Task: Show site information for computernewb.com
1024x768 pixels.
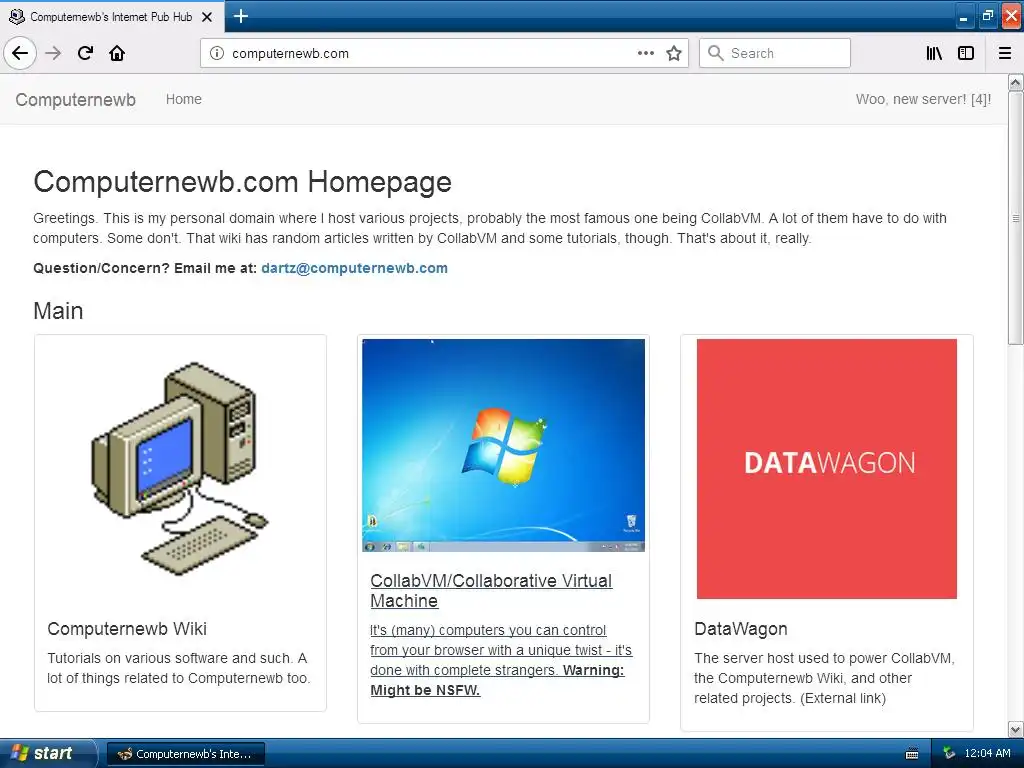Action: (217, 54)
